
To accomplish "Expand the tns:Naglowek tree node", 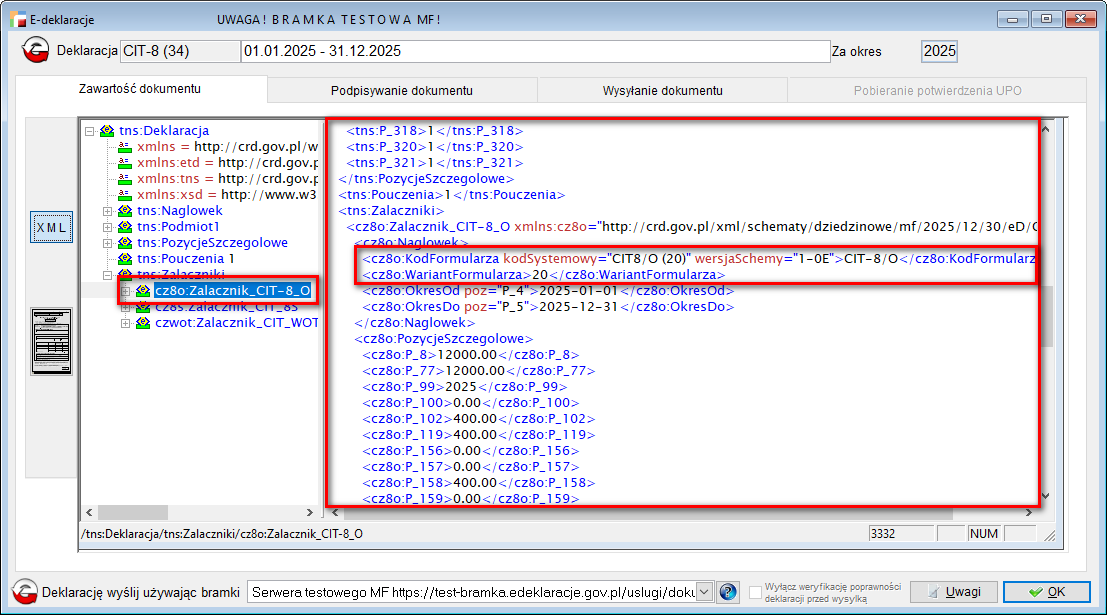I will click(x=108, y=211).
